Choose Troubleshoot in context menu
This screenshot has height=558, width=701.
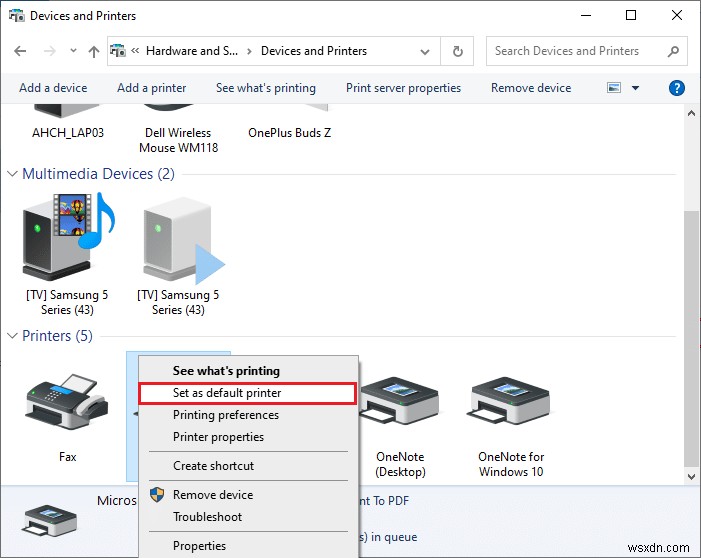[207, 517]
